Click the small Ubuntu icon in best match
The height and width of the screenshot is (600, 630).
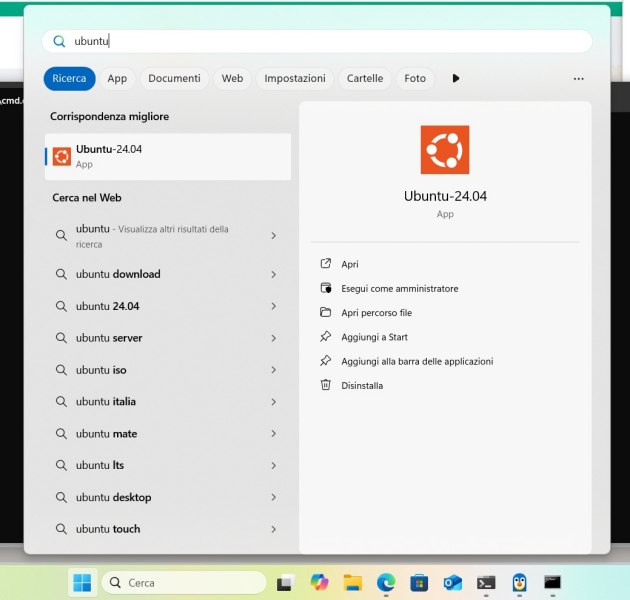click(x=62, y=156)
